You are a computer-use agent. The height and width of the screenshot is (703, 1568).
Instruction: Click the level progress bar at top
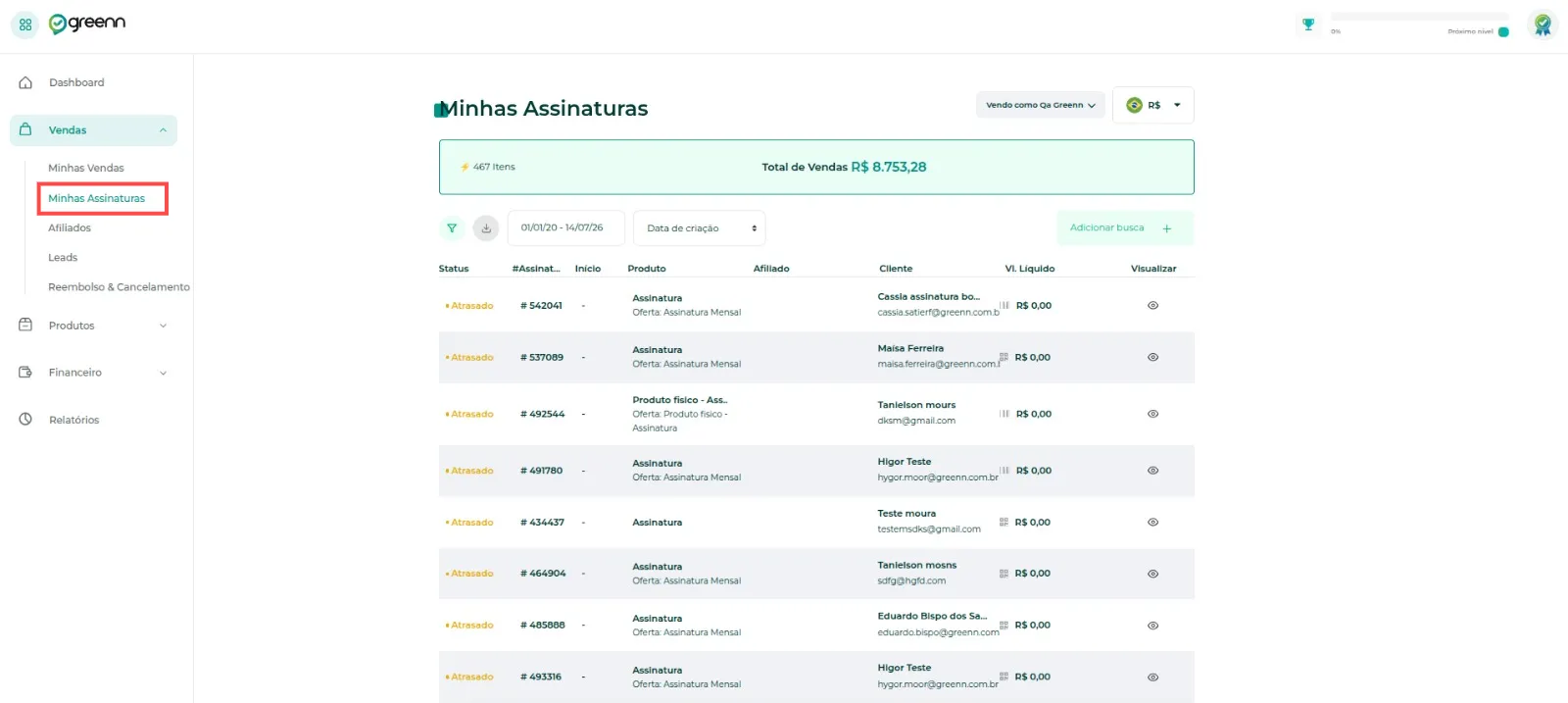(x=1419, y=17)
